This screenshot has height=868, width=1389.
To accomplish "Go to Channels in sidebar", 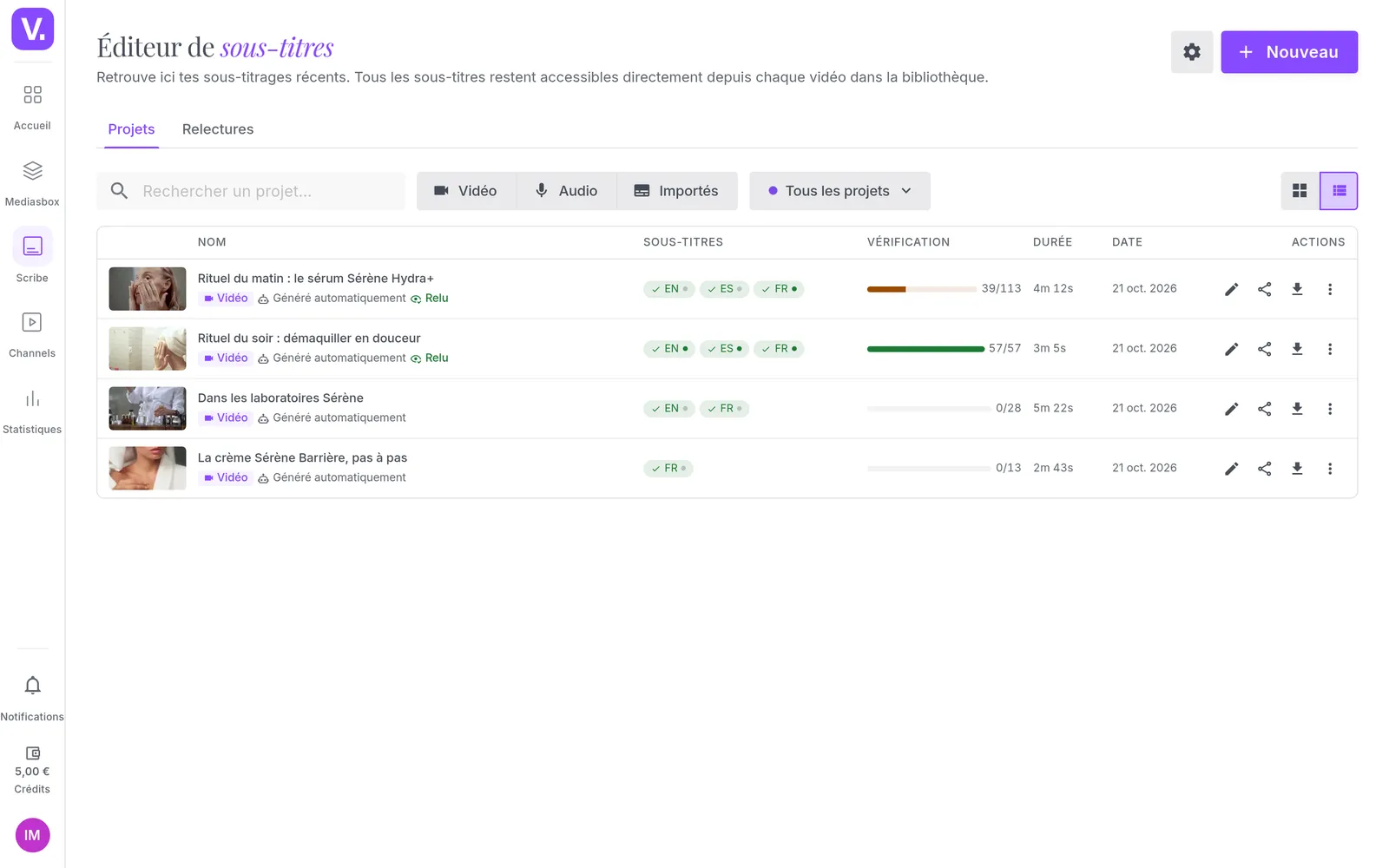I will point(32,335).
